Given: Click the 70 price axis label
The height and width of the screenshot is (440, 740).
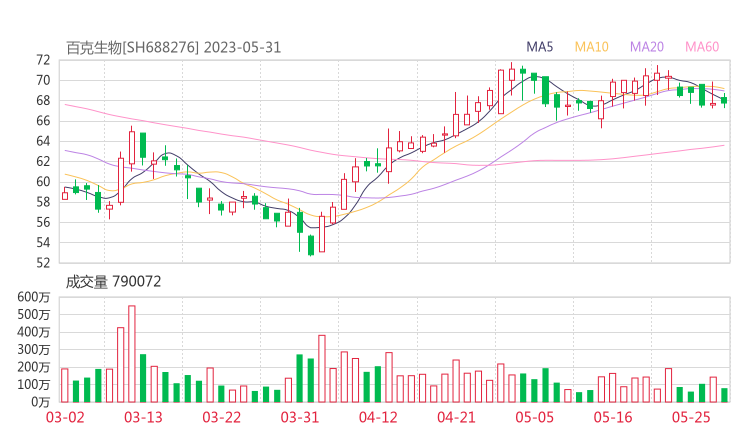Looking at the screenshot, I should click(x=43, y=80).
